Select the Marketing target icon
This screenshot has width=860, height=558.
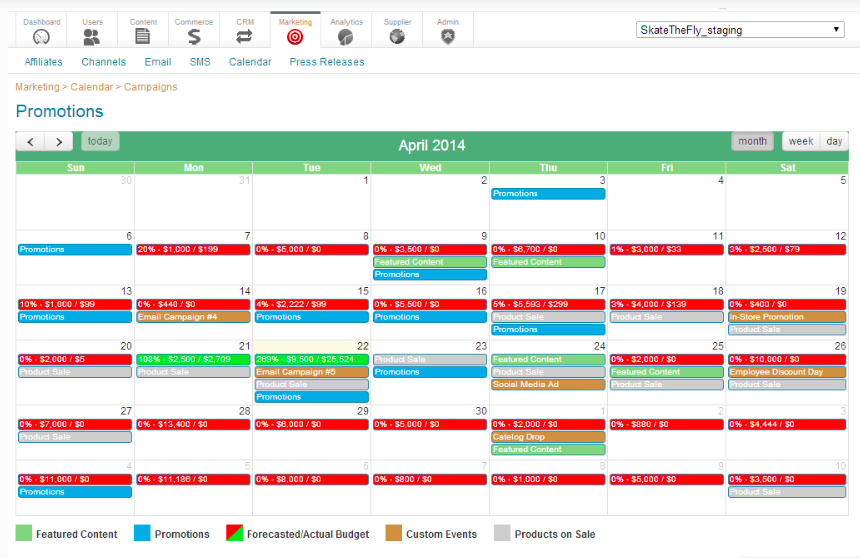click(295, 37)
